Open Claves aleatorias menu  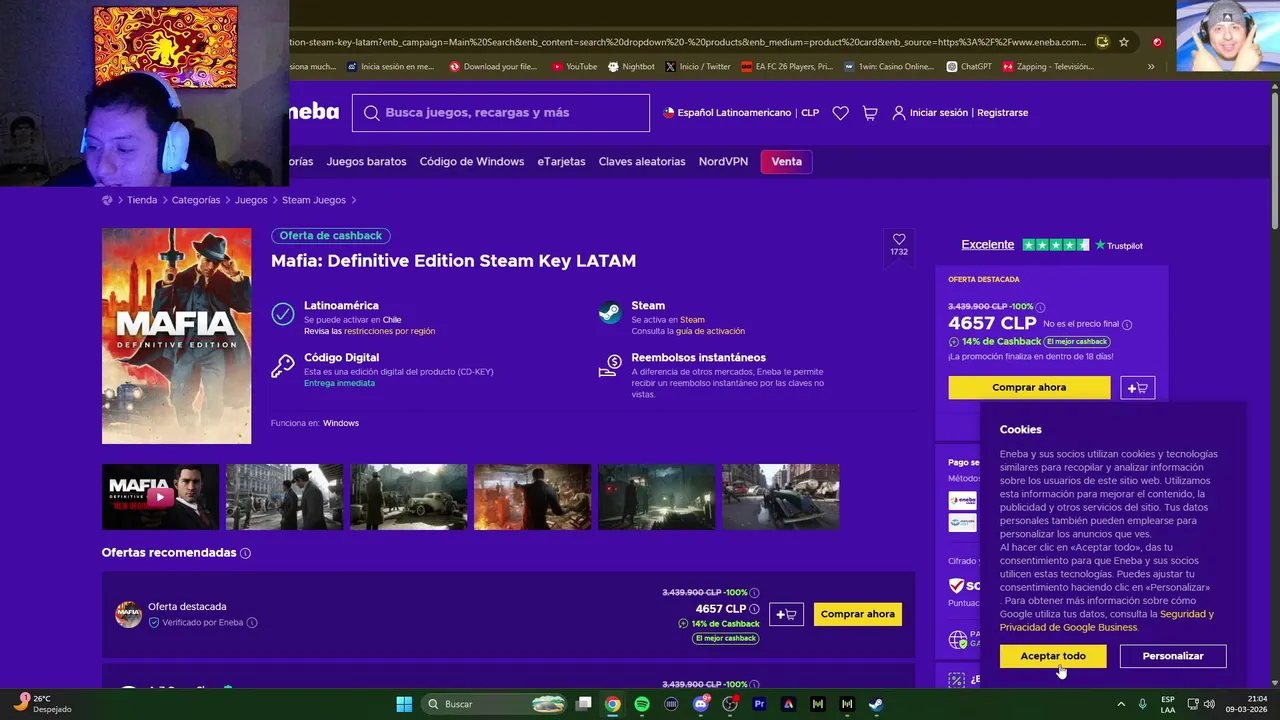(x=642, y=162)
